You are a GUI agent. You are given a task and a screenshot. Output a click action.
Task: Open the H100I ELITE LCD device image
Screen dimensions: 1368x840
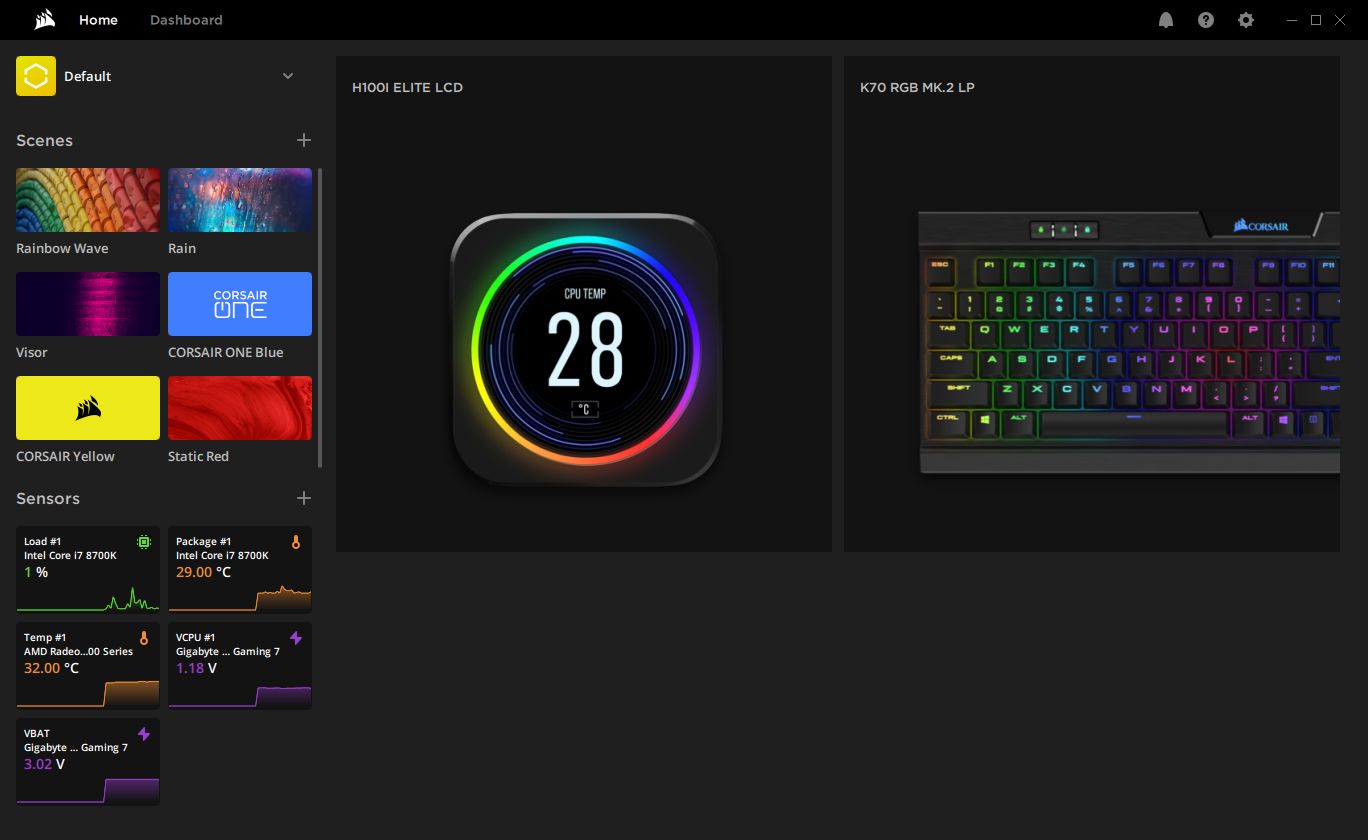(x=586, y=350)
